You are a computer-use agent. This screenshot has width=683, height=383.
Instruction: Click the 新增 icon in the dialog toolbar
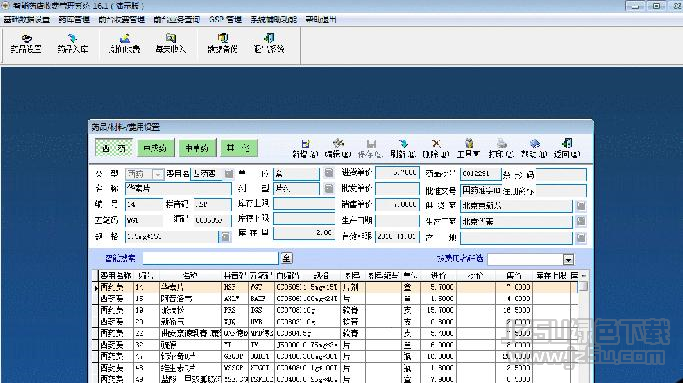click(305, 149)
